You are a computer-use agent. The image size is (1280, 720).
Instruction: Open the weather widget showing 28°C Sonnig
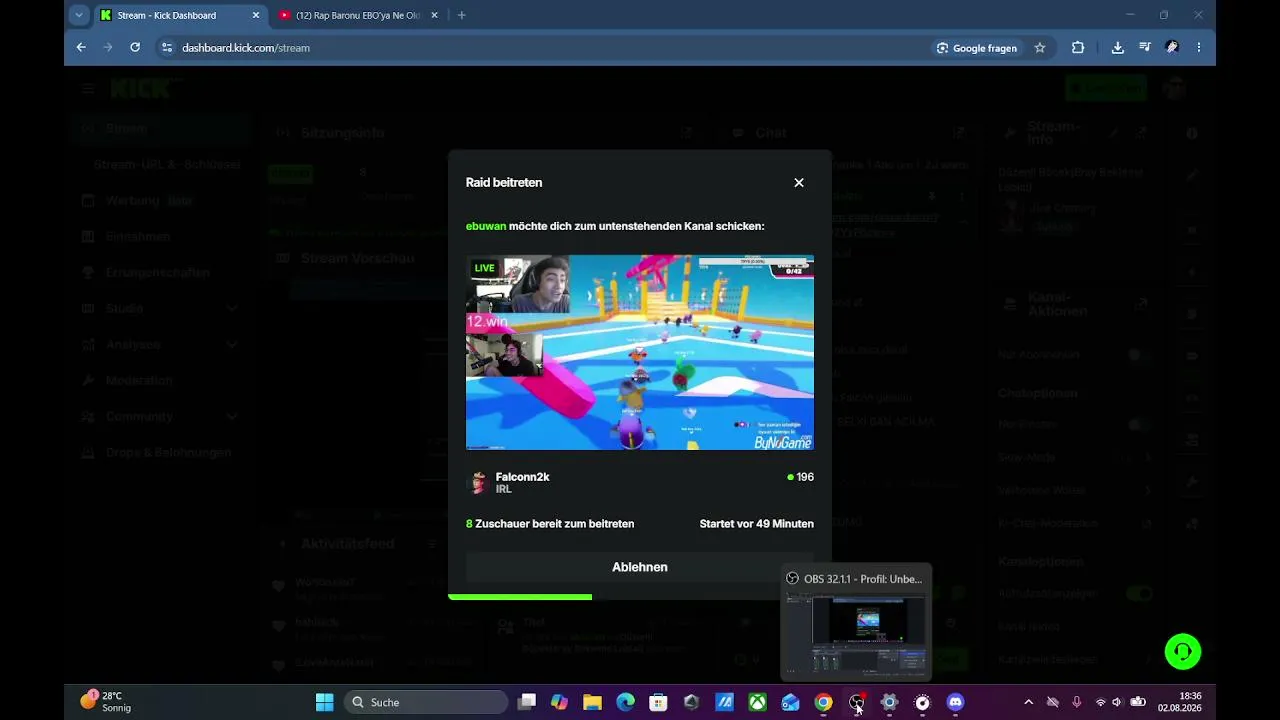(x=108, y=702)
